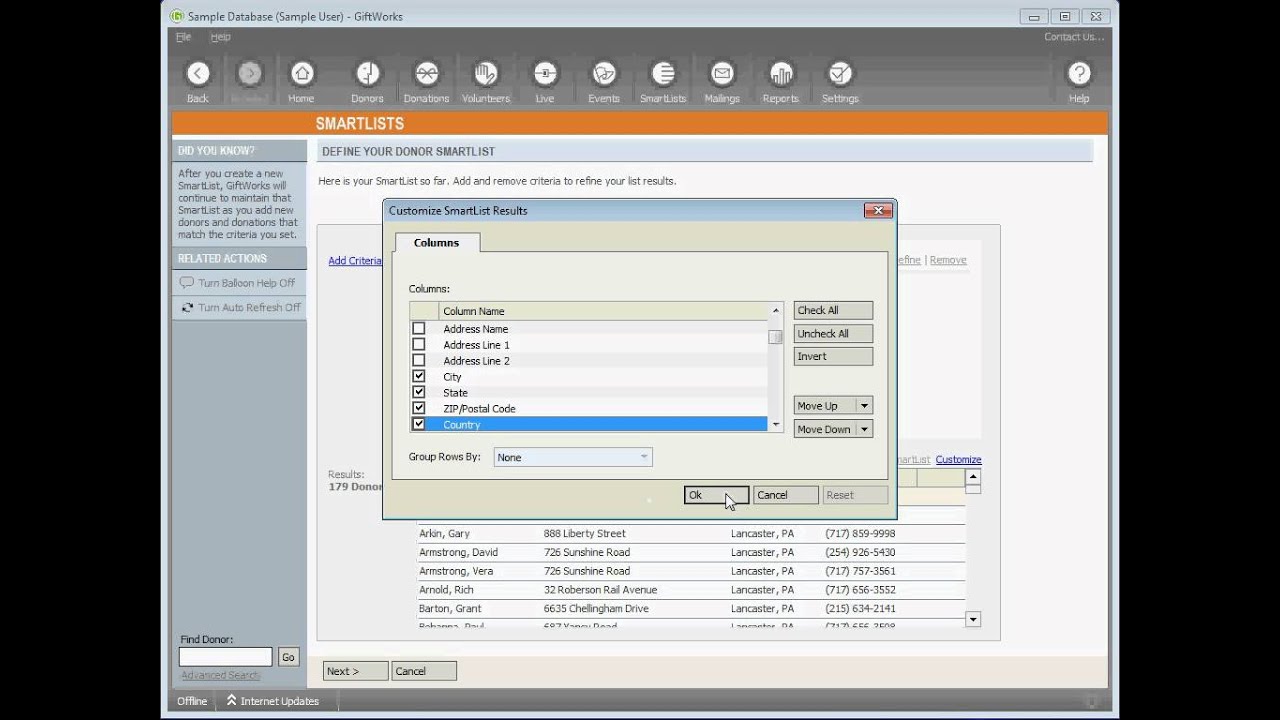The height and width of the screenshot is (720, 1280).
Task: Open the SmartLists toolbar icon
Action: click(x=663, y=74)
